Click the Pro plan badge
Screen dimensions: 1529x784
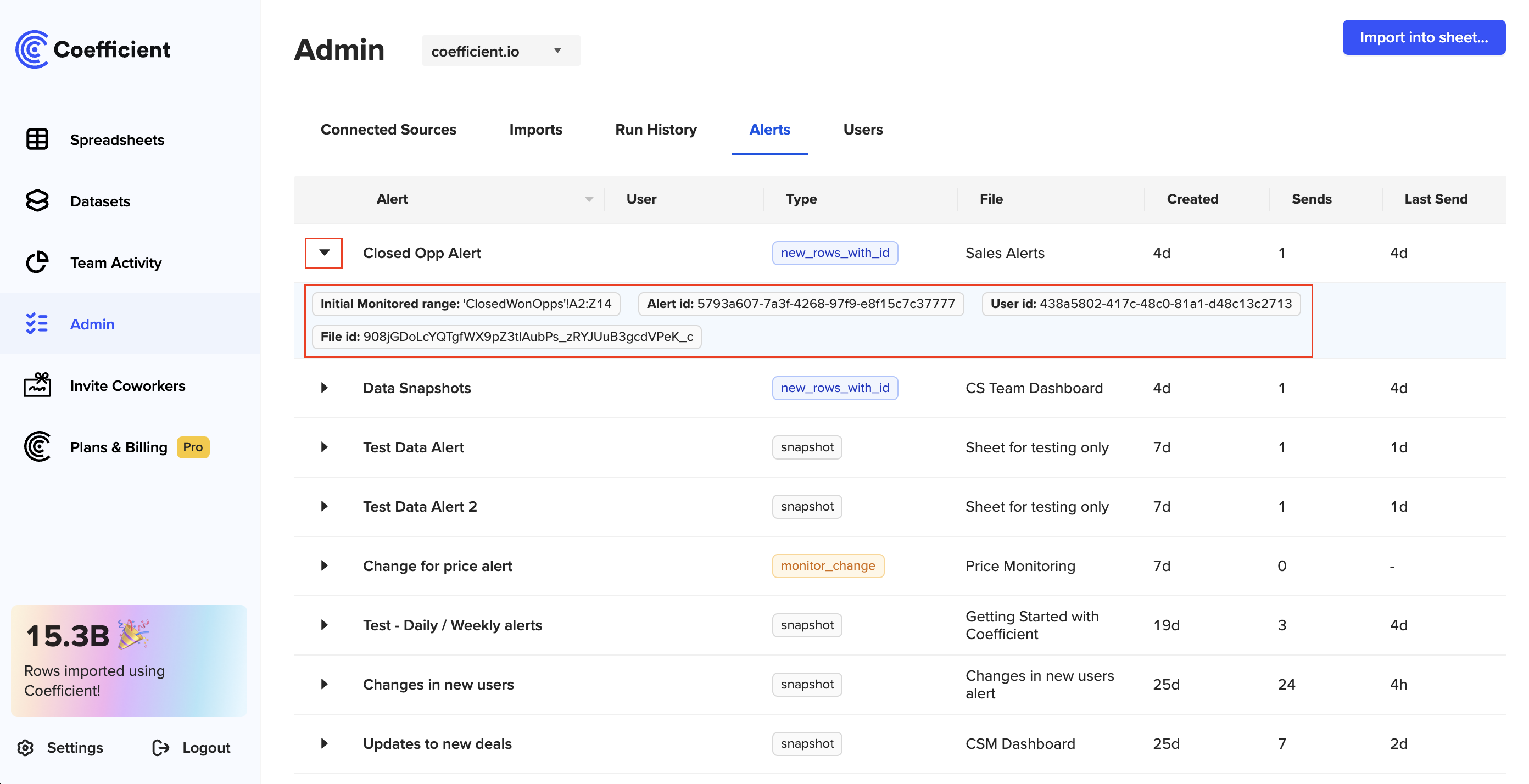(193, 447)
